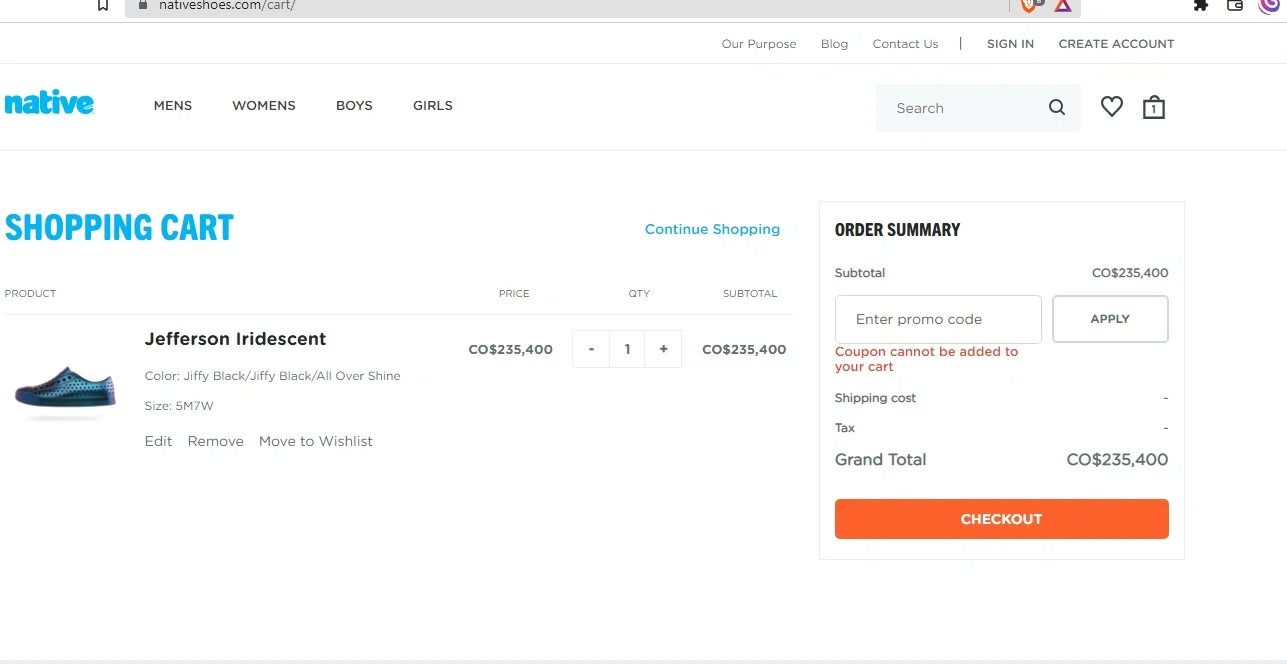Edit the Jefferson Iridescent cart item
Screen dimensions: 1287x664
click(158, 441)
